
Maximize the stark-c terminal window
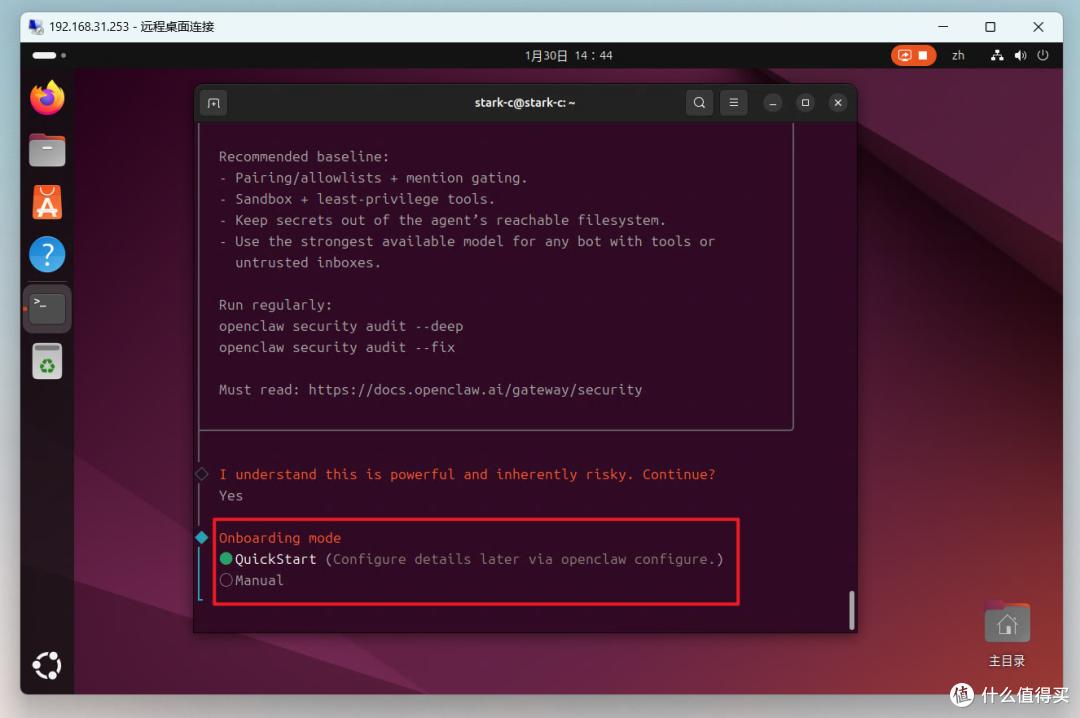point(805,103)
